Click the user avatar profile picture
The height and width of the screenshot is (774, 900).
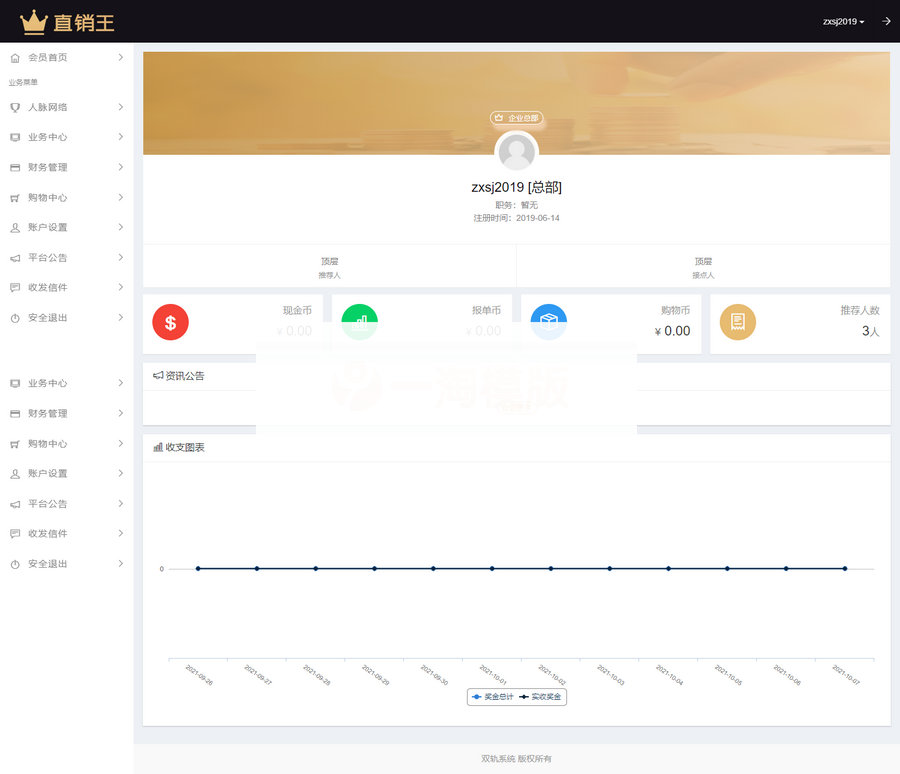pyautogui.click(x=517, y=153)
